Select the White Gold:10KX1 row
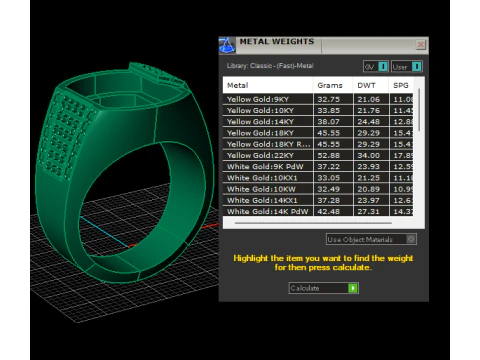The image size is (480, 360). pos(318,178)
